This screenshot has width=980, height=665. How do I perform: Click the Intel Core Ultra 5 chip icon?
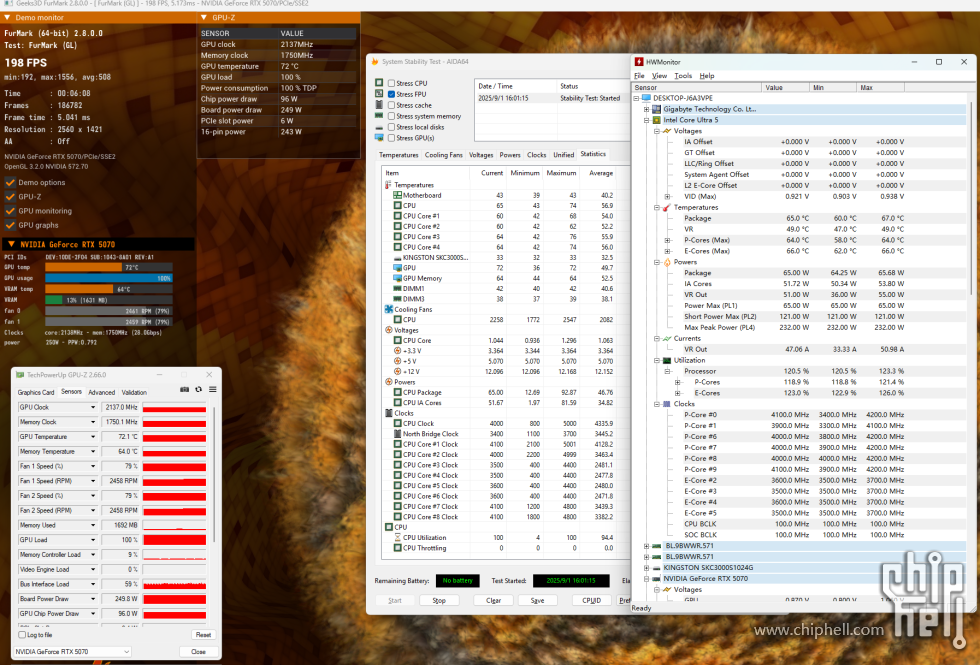656,120
